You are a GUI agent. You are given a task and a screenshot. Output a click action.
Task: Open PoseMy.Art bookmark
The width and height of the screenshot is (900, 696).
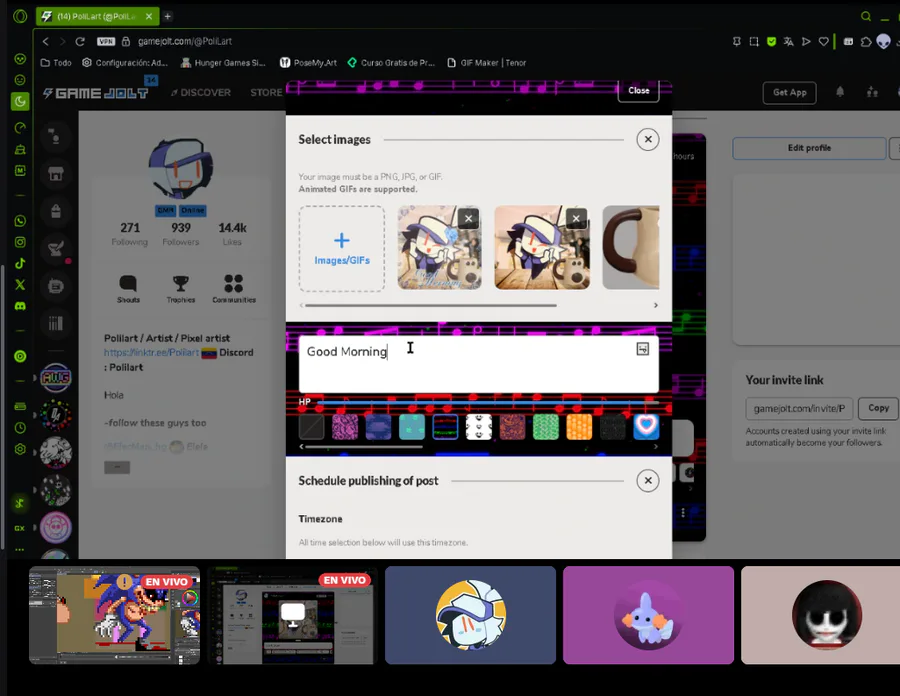(x=308, y=63)
